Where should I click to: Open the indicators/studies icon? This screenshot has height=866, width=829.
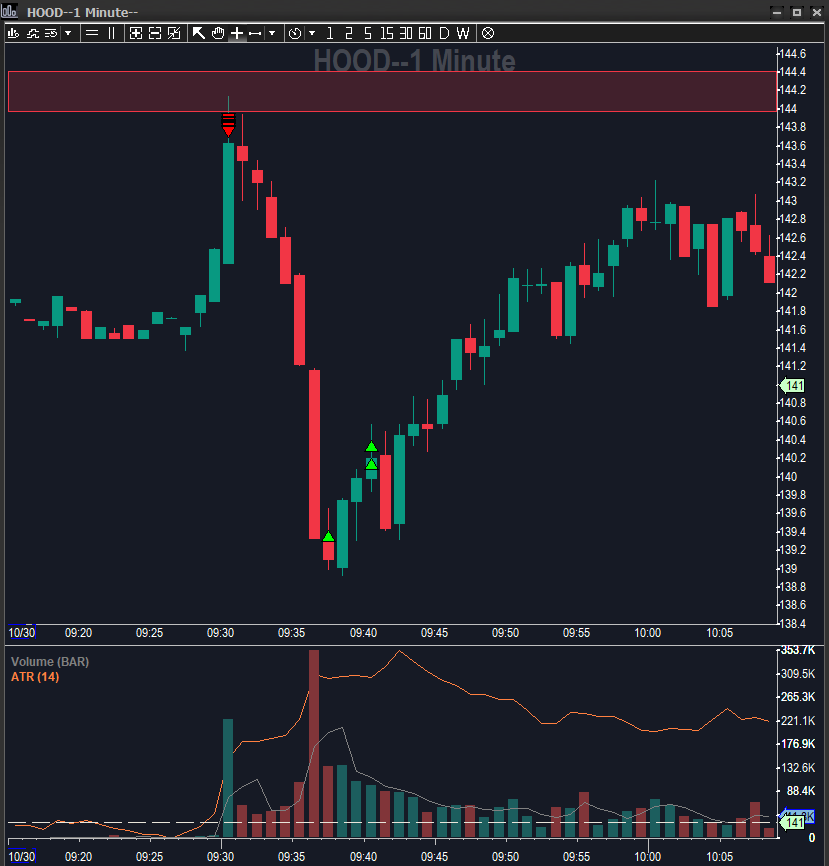click(x=32, y=33)
